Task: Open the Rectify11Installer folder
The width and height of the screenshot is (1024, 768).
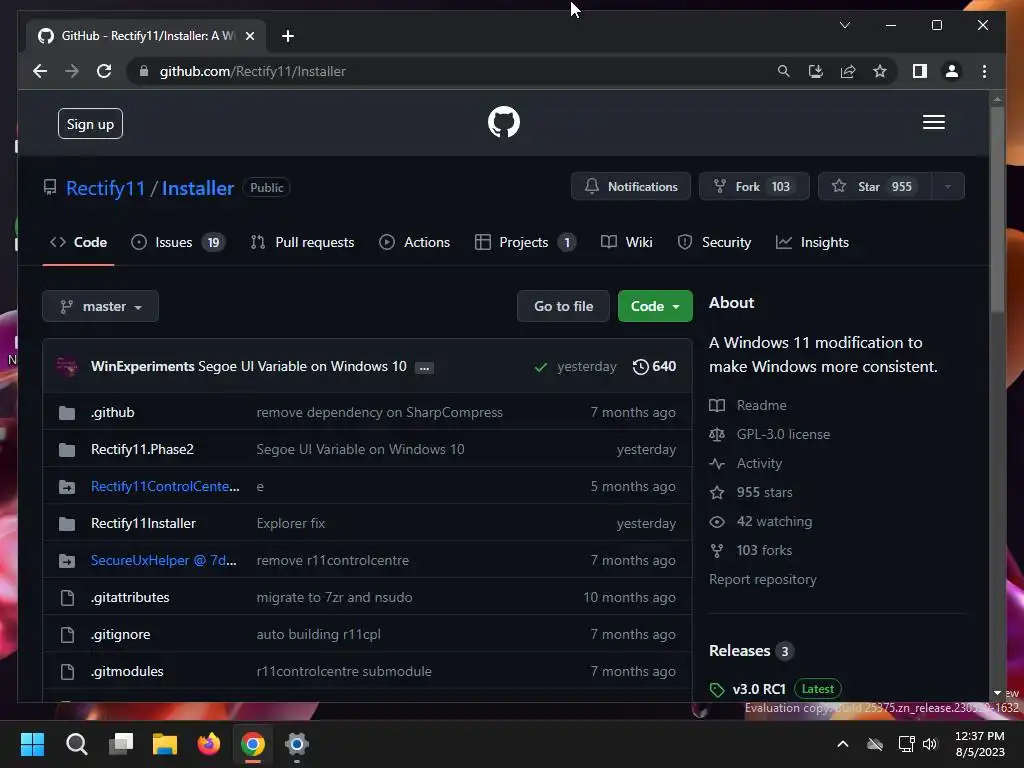Action: (143, 524)
